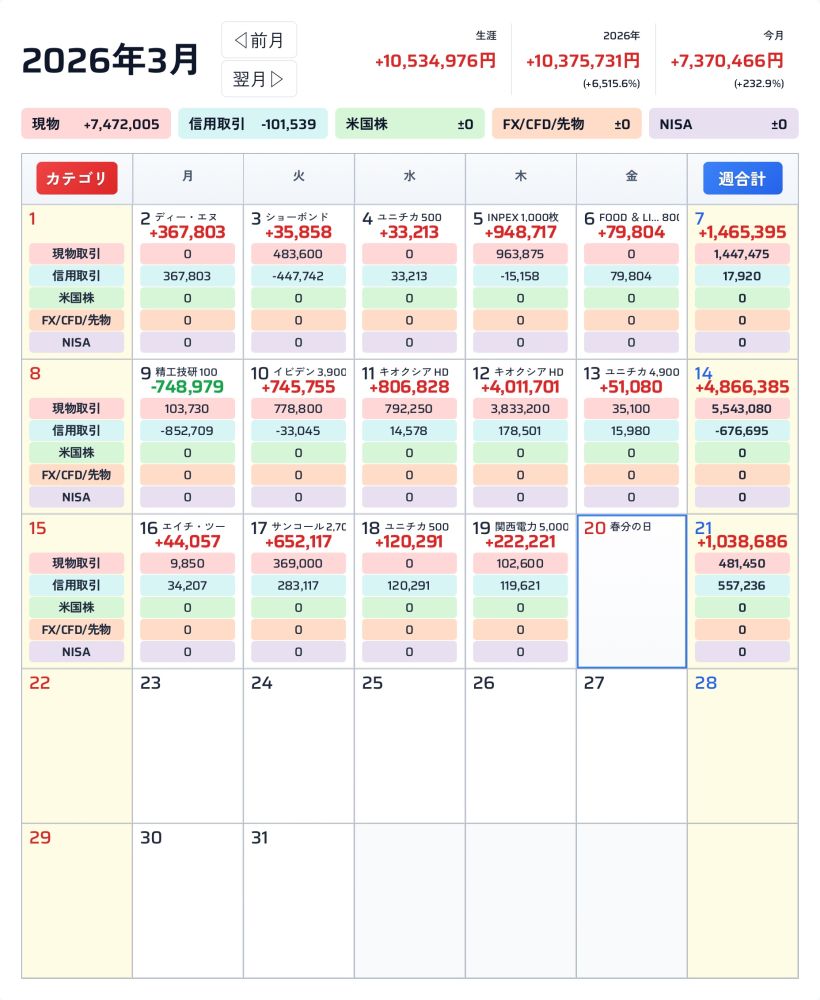820x1000 pixels.
Task: Click NISA label in third week
Action: point(77,652)
